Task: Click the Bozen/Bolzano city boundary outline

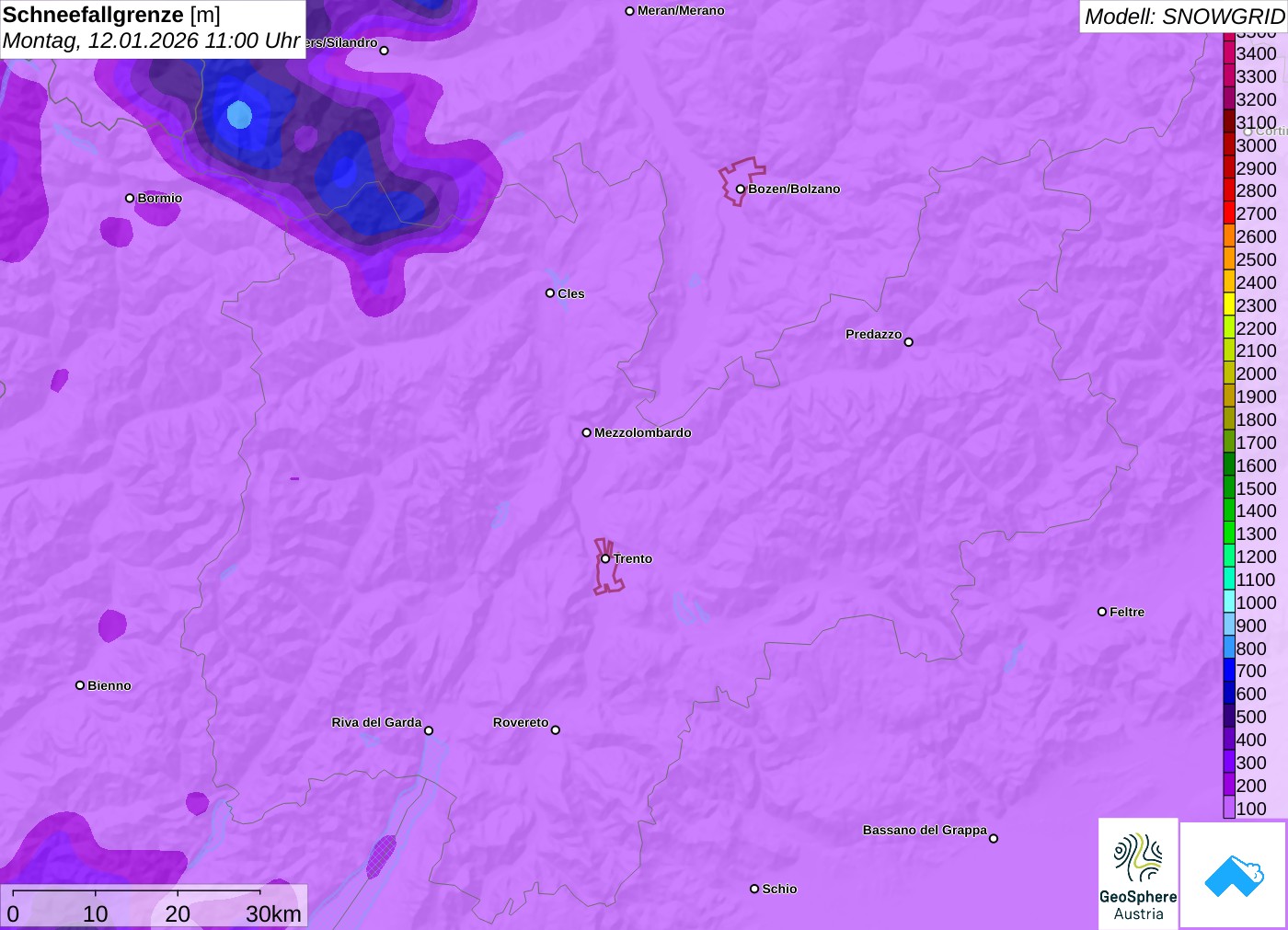Action: (x=741, y=181)
